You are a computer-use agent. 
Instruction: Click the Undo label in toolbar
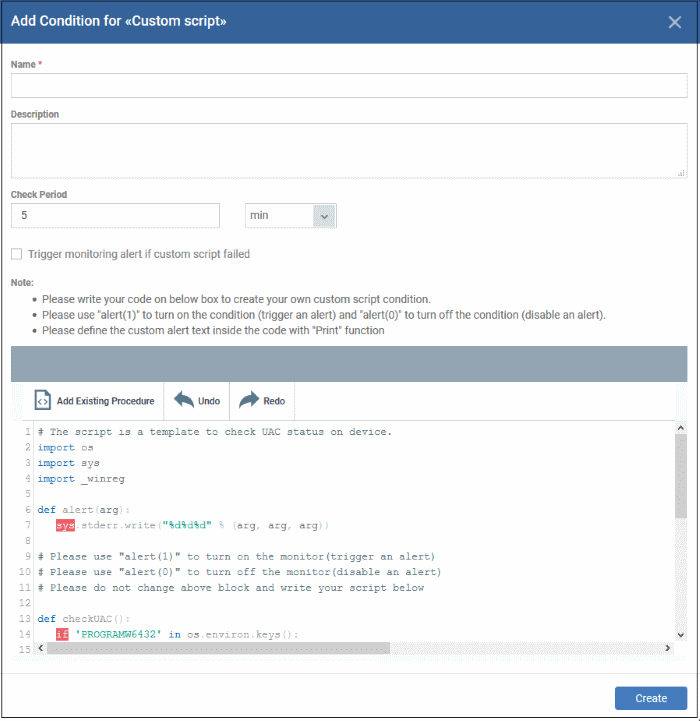209,401
